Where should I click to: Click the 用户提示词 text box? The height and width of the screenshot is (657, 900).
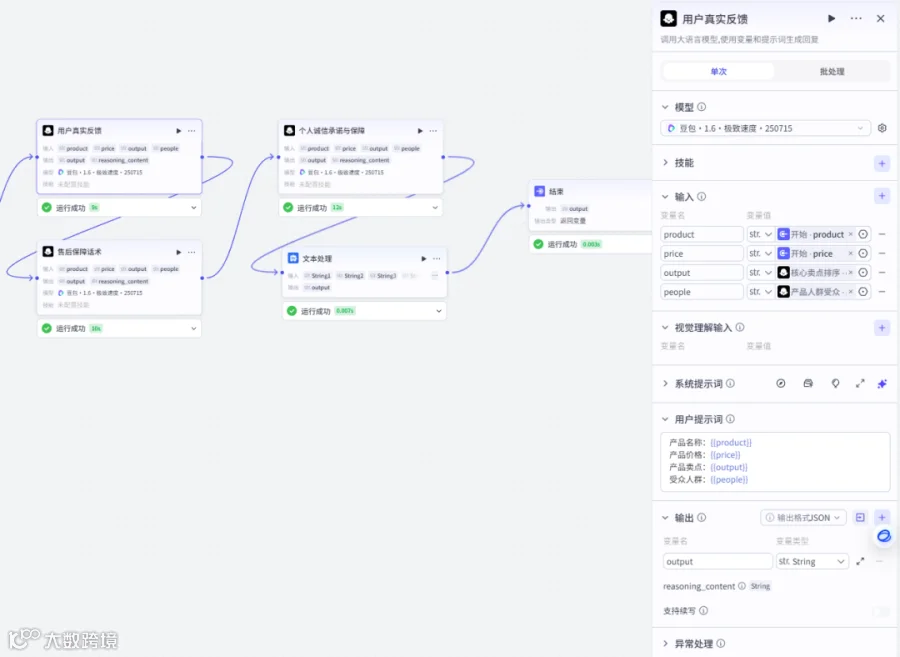[x=775, y=461]
